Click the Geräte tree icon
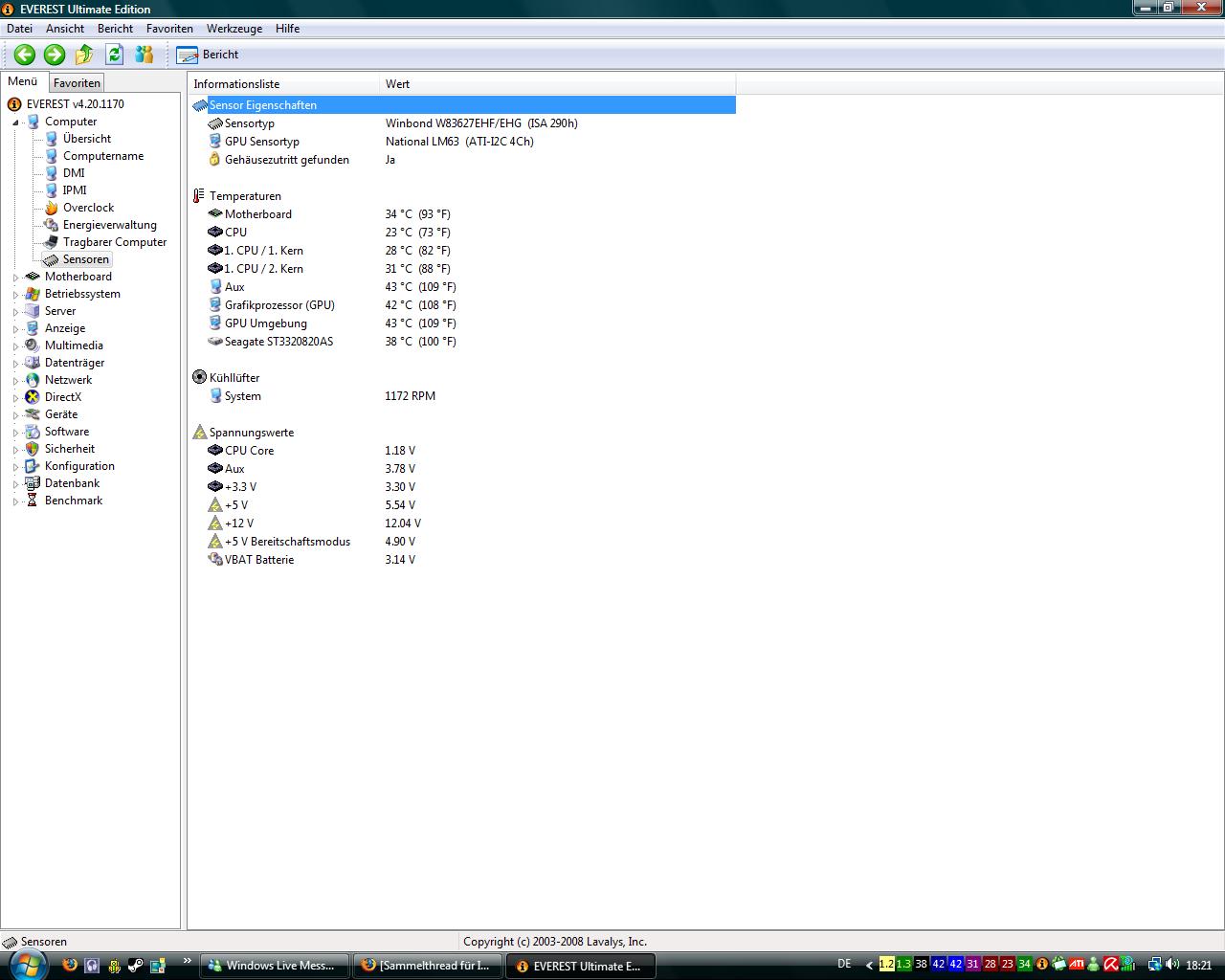 click(x=33, y=414)
